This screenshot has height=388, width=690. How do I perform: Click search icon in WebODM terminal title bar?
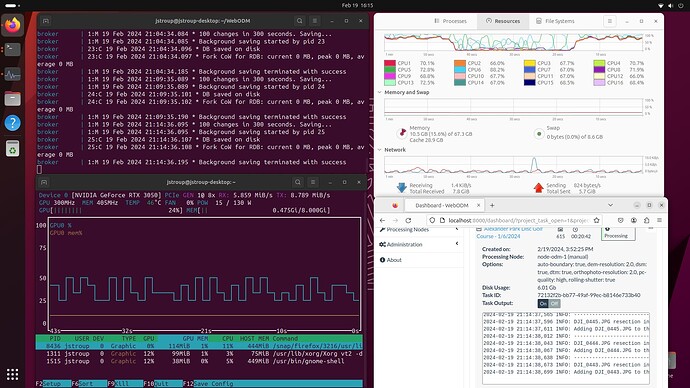300,21
